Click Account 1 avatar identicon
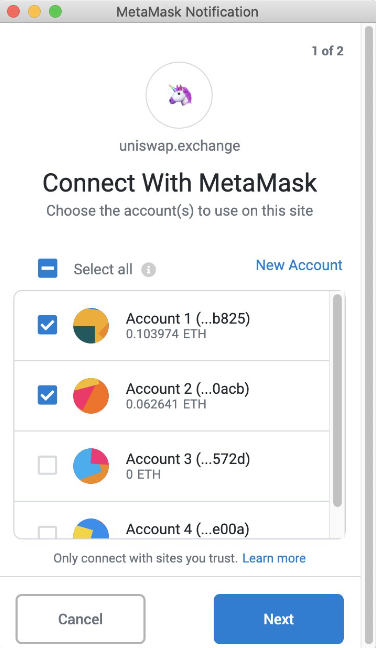 point(91,326)
